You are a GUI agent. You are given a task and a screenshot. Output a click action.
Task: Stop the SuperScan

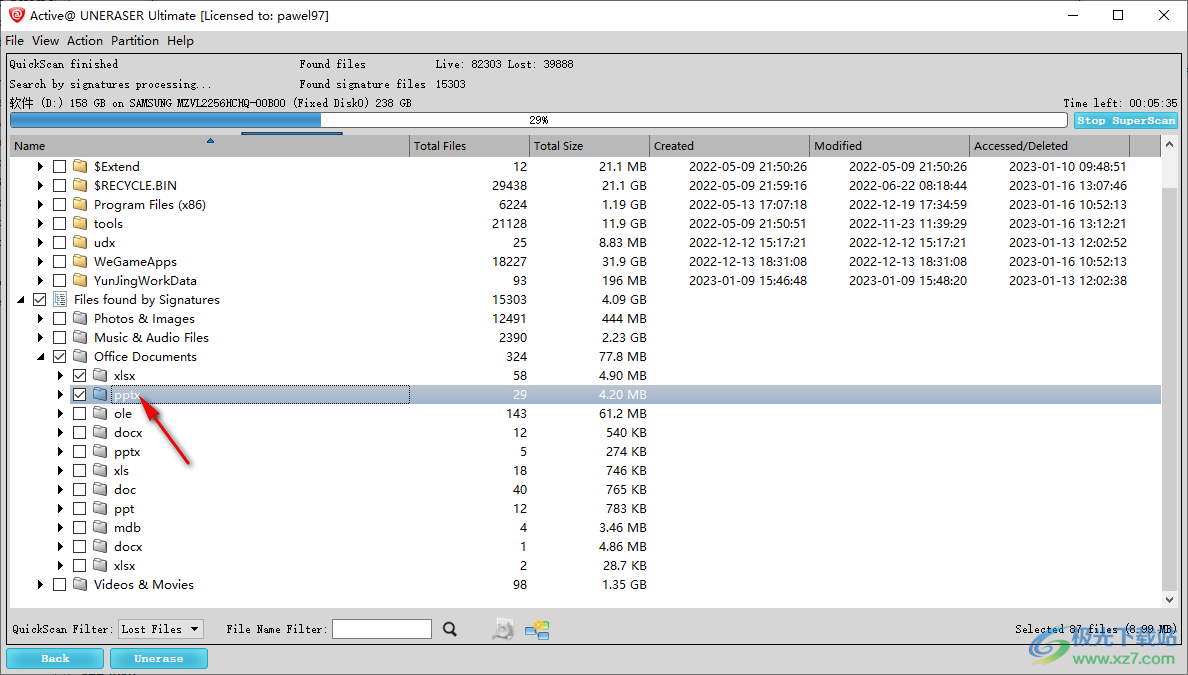1126,120
